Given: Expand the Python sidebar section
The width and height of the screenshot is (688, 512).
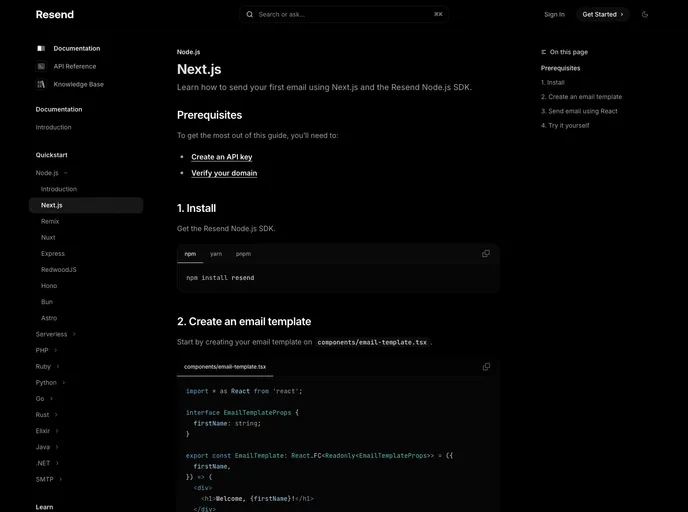Looking at the screenshot, I should 65,382.
